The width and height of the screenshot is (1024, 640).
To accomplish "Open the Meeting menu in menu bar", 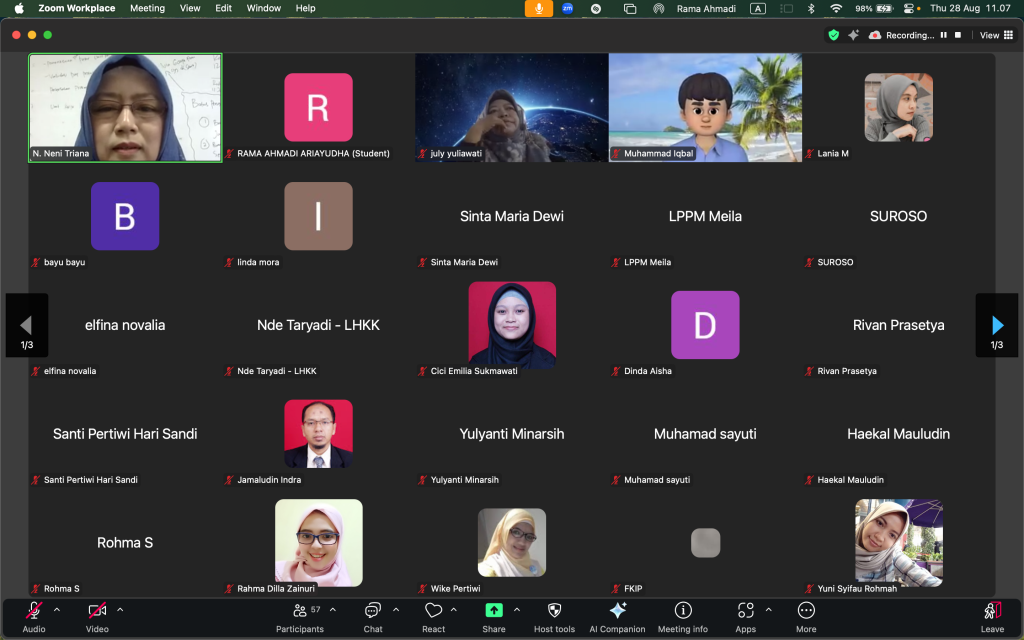I will click(147, 8).
